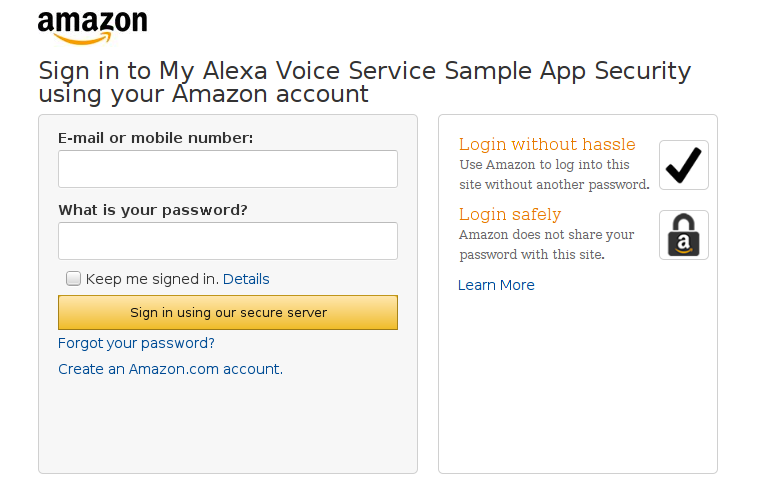Click the Amazon logo
This screenshot has height=500, width=762.
tap(92, 27)
